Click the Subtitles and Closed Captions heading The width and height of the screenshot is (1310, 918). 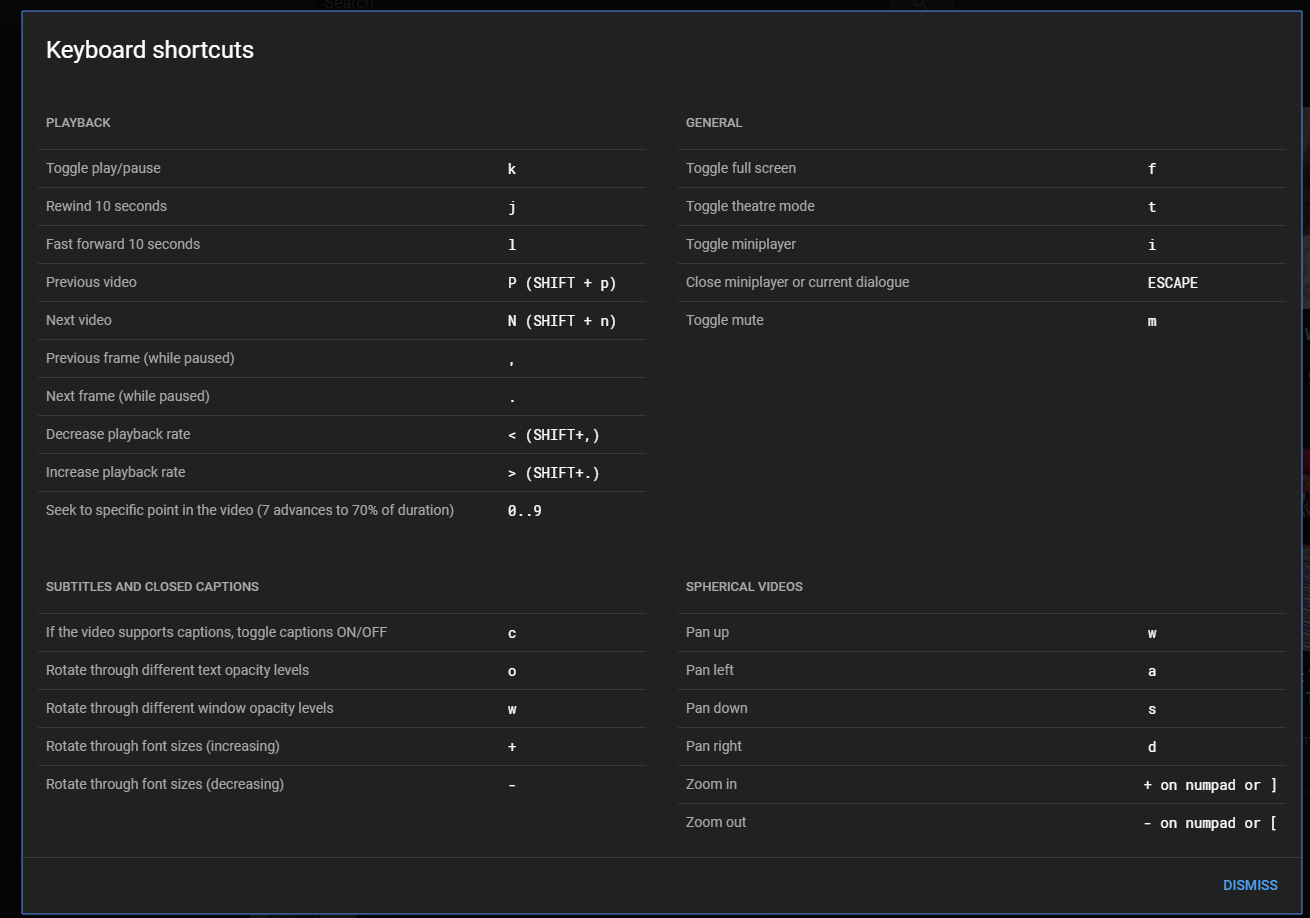(152, 586)
